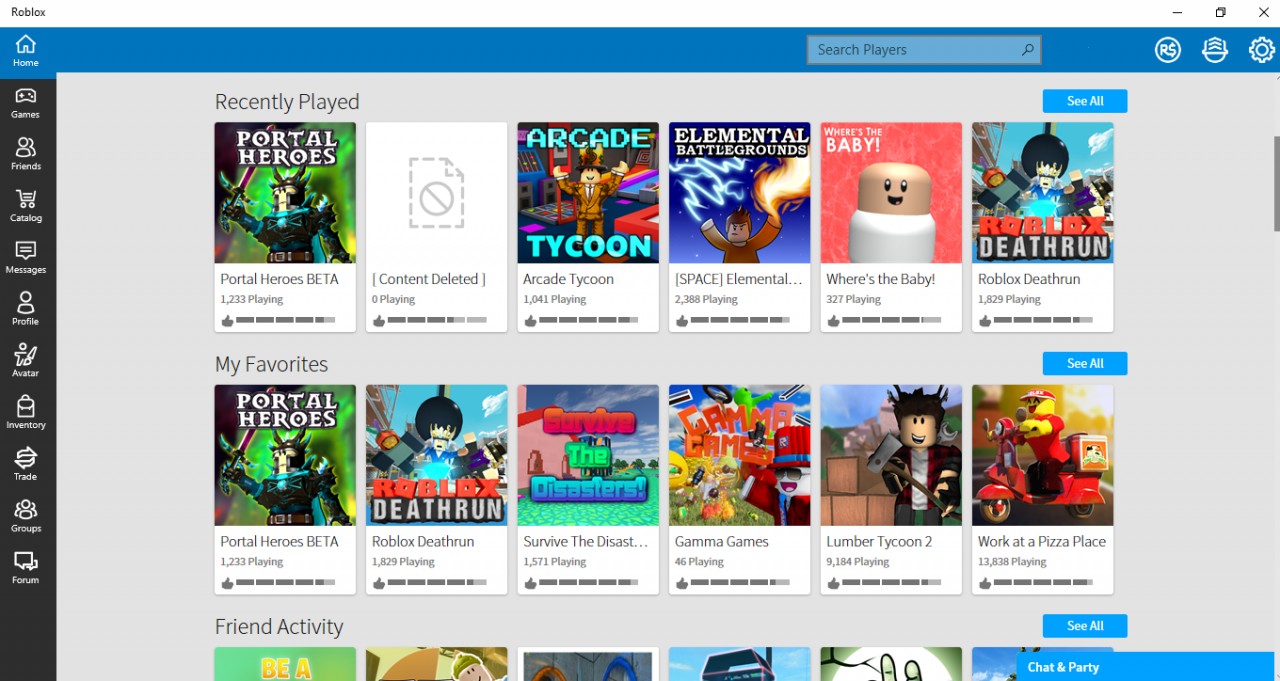Open the Trade sidebar icon
Screen dimensions: 1280x681
26,464
